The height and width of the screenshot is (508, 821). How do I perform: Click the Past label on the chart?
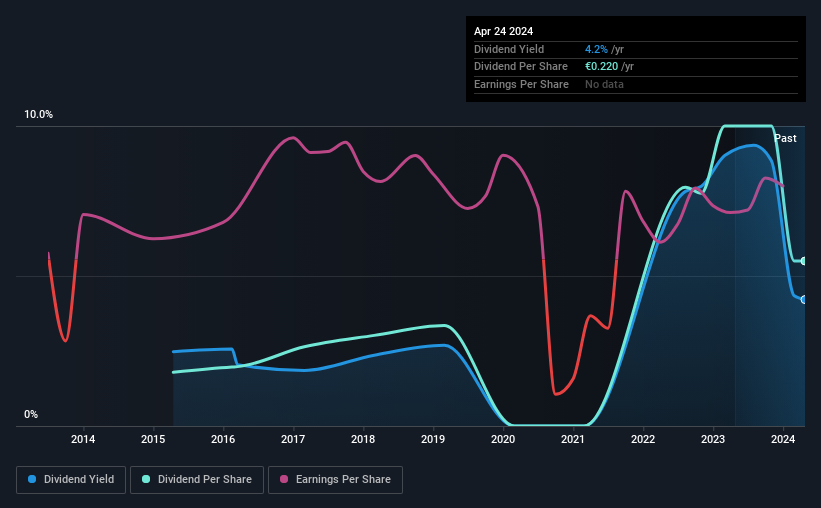coord(785,138)
